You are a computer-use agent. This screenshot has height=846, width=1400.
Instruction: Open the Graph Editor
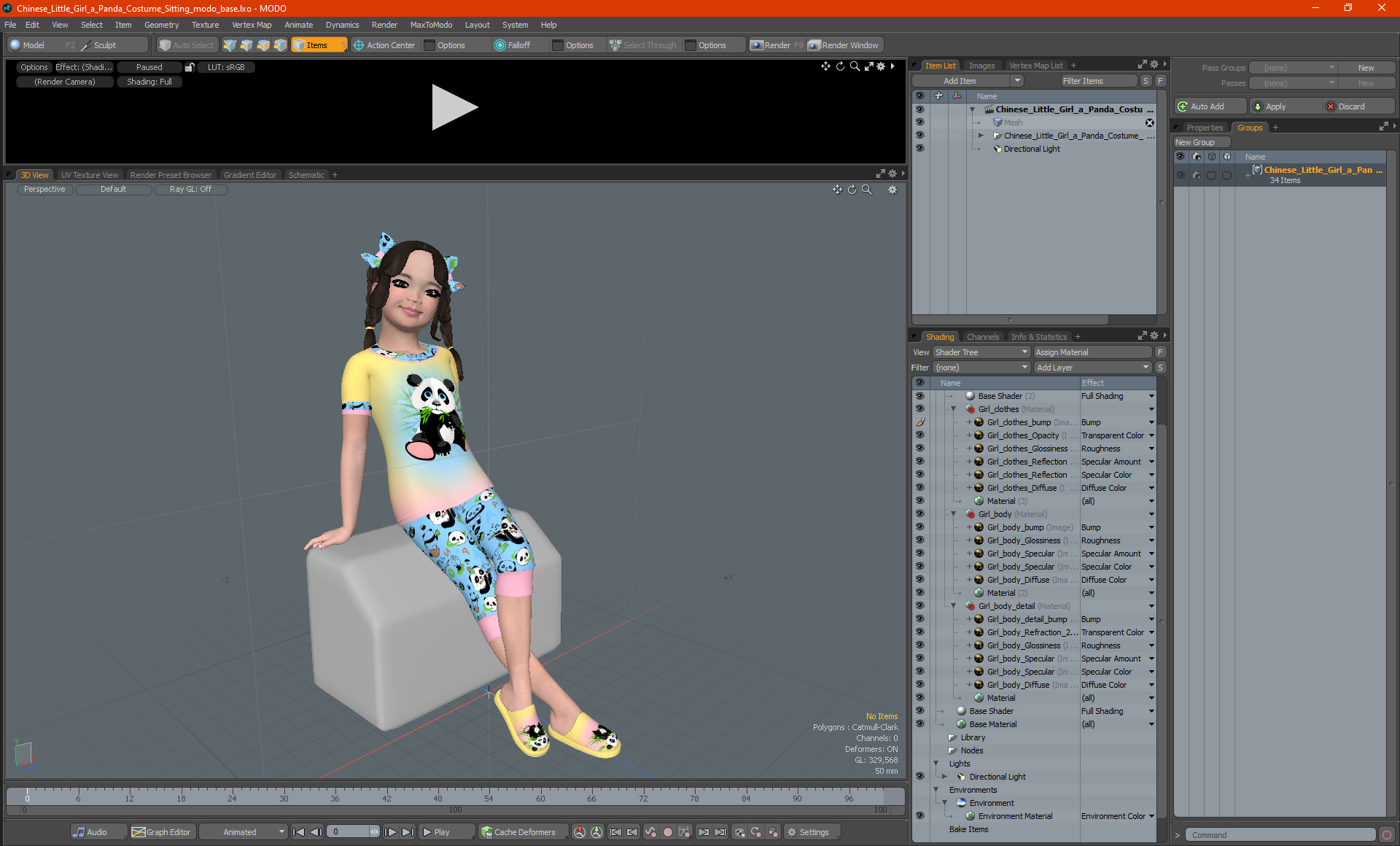click(162, 832)
